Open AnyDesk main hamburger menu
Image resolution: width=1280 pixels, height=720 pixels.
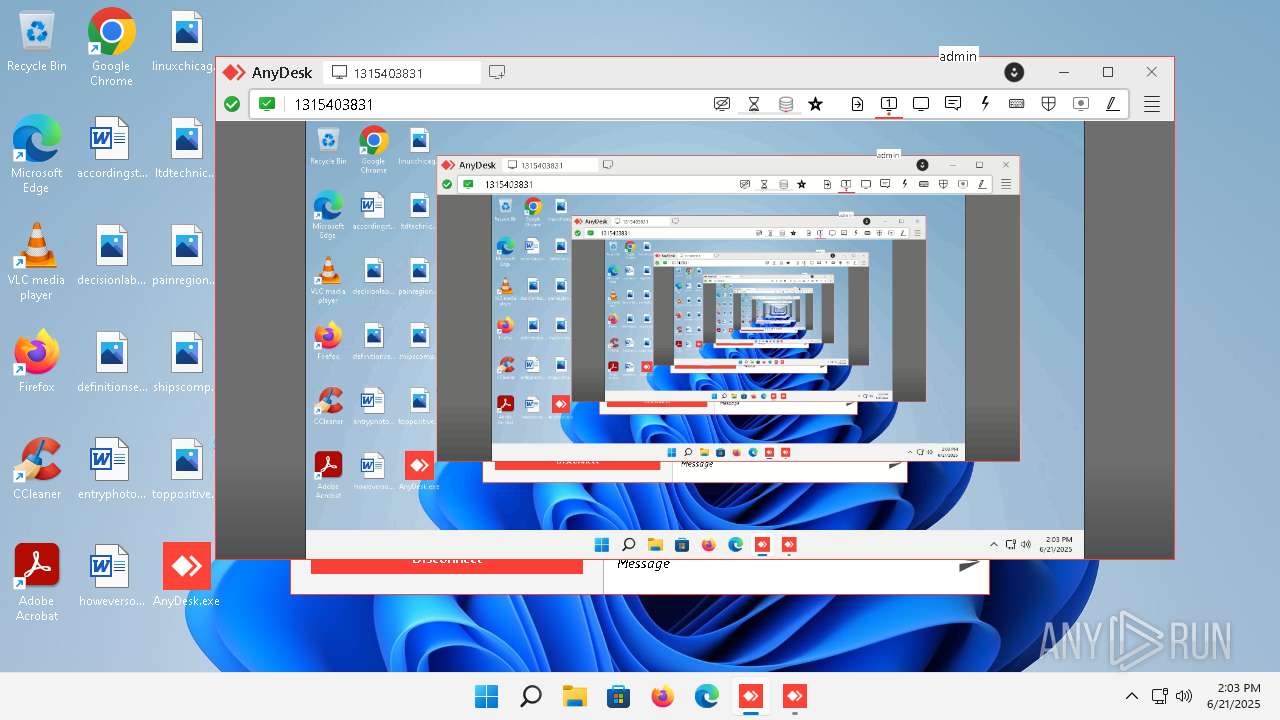1152,104
